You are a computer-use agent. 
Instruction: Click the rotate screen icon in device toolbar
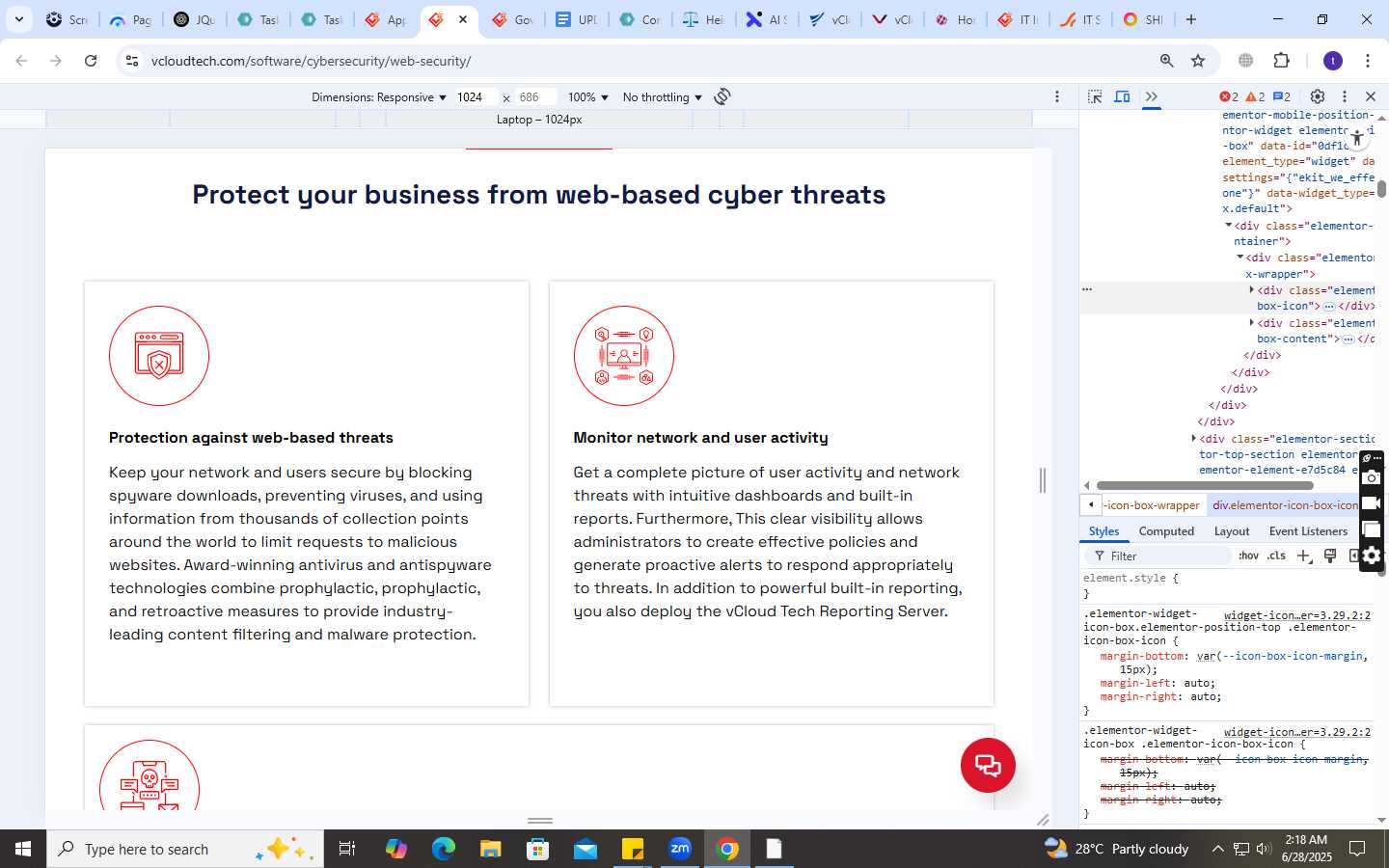click(x=722, y=96)
